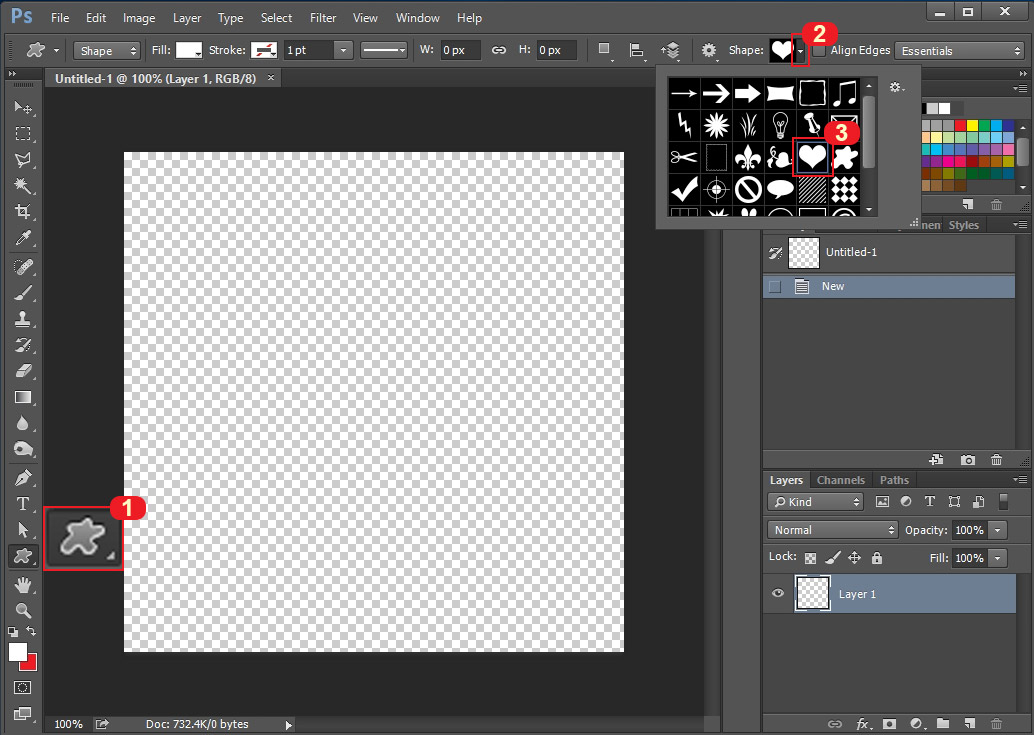
Task: Select the Eyedropper tool
Action: (23, 238)
